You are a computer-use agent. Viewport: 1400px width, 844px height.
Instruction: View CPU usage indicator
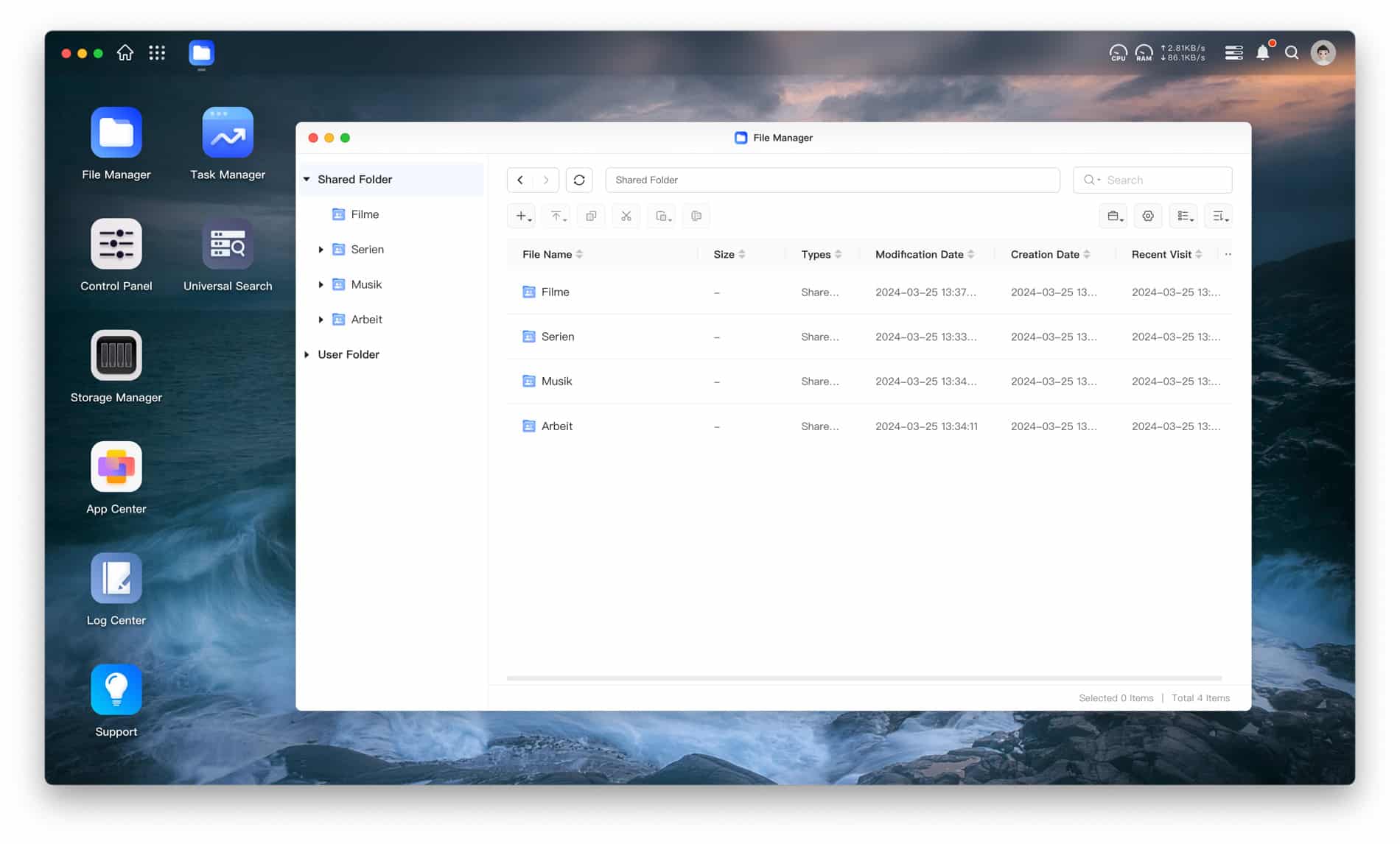[x=1118, y=53]
